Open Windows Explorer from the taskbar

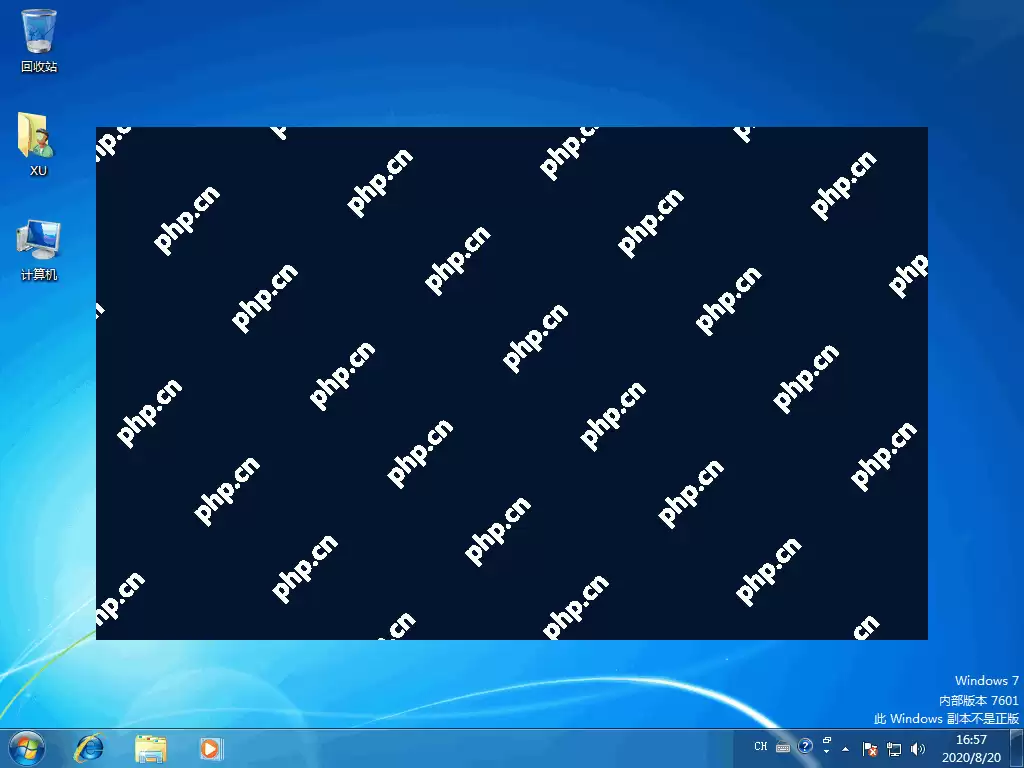[151, 748]
